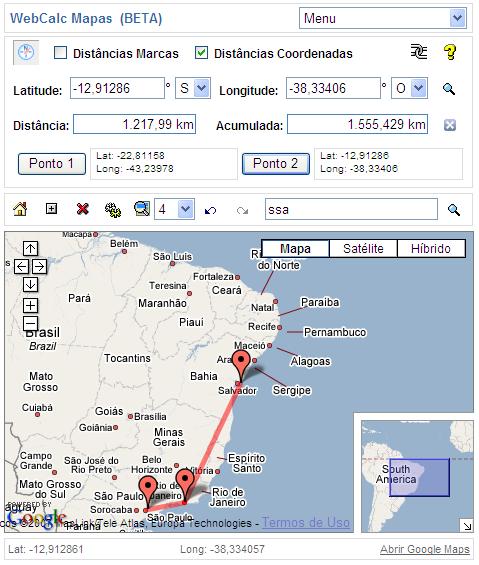Click the plus box icon in toolbar

51,208
